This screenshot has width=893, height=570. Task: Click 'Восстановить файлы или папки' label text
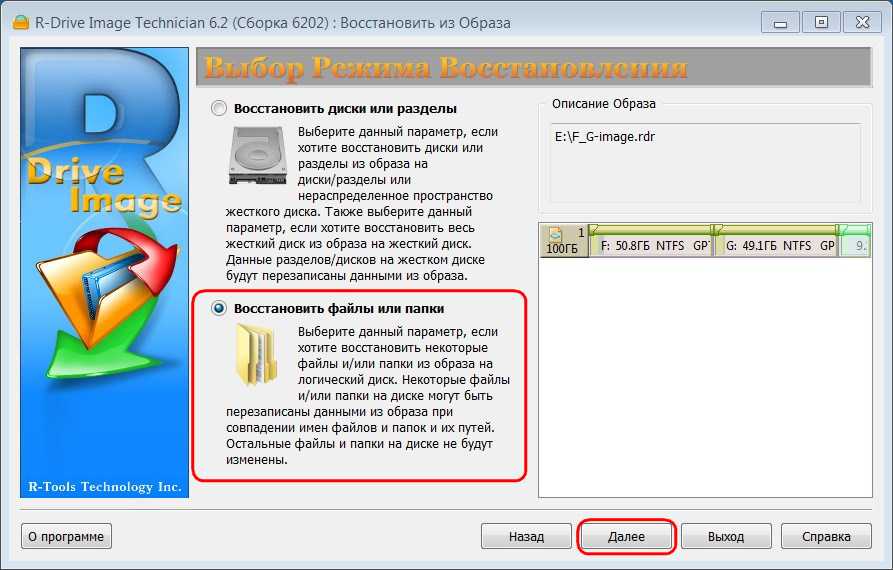coord(339,308)
